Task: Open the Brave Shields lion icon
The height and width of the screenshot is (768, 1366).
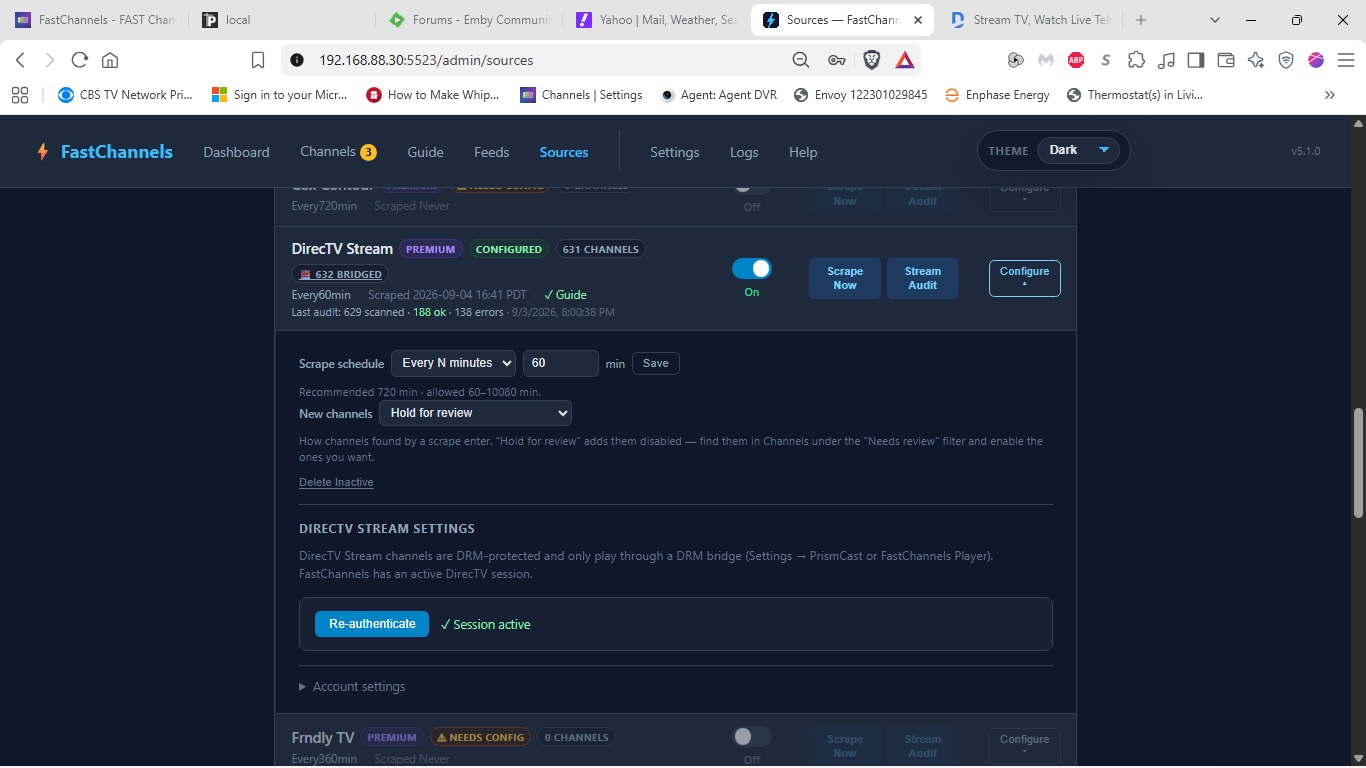Action: (x=871, y=60)
